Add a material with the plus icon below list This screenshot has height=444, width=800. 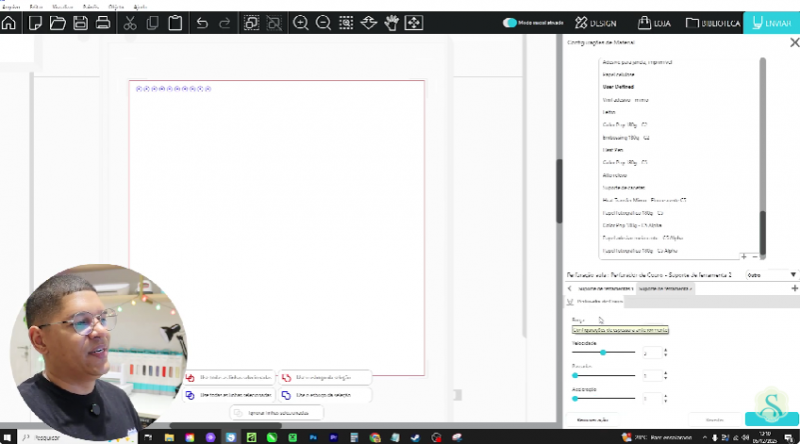click(x=744, y=257)
